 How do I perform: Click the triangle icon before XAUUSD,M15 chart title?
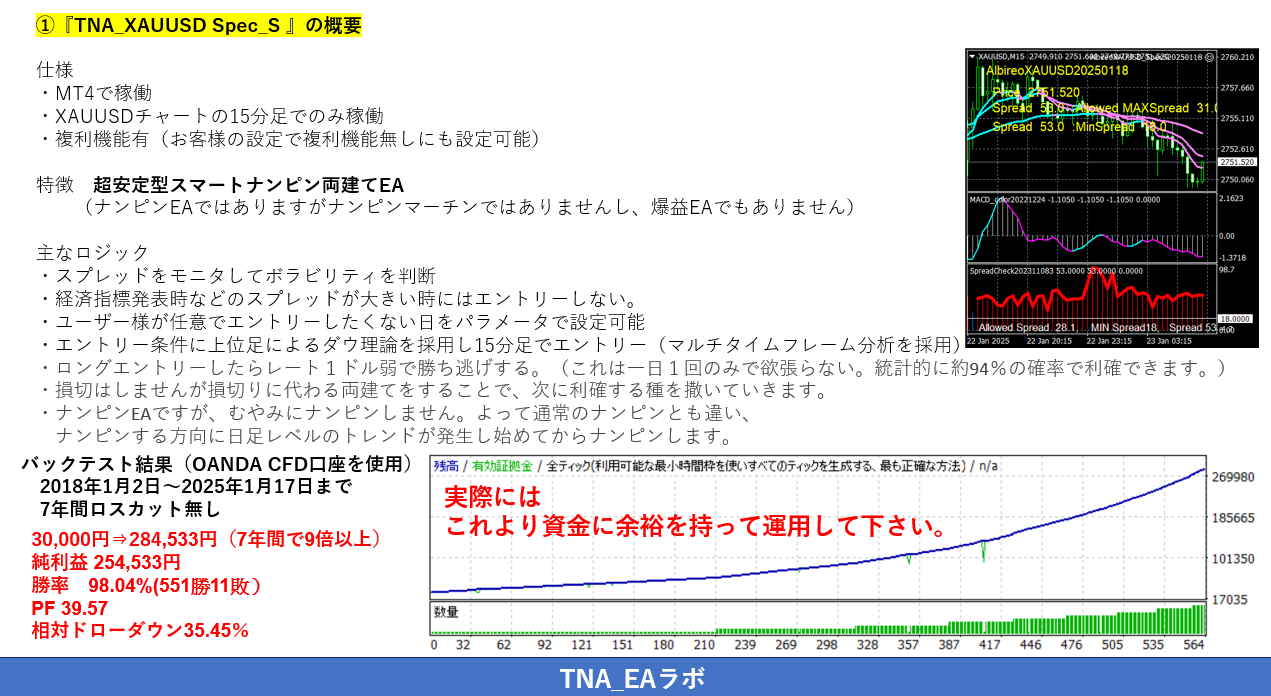(x=974, y=56)
